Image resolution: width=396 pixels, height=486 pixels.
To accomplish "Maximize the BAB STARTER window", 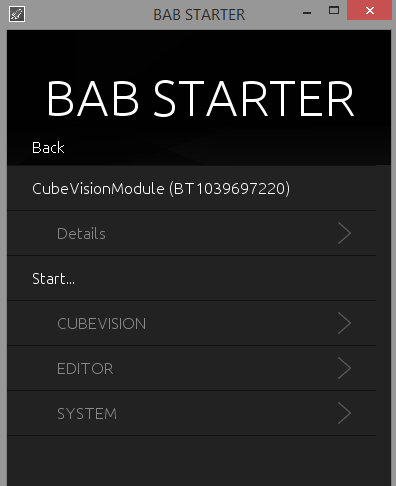I will pyautogui.click(x=334, y=10).
